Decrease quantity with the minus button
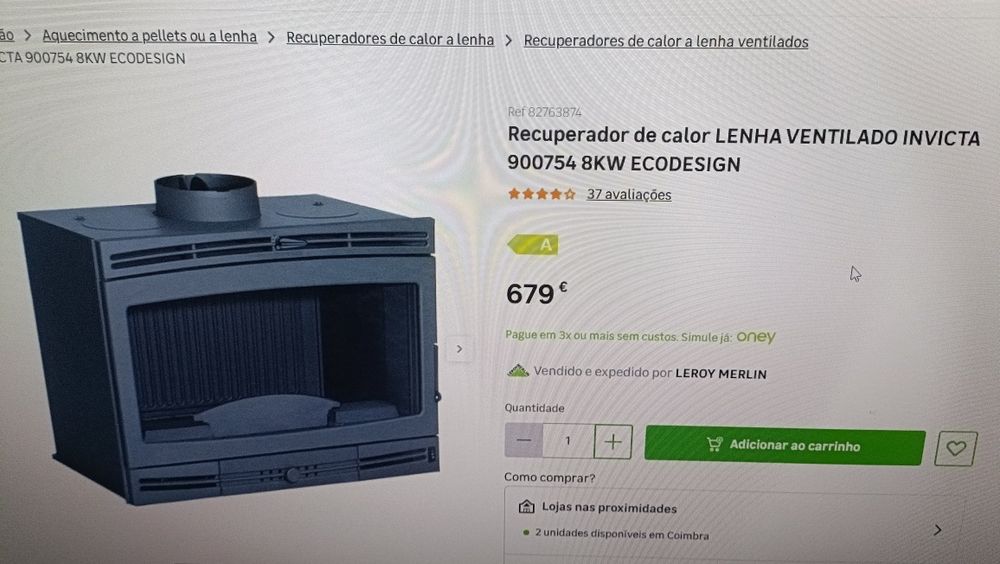This screenshot has height=564, width=1000. pos(524,440)
